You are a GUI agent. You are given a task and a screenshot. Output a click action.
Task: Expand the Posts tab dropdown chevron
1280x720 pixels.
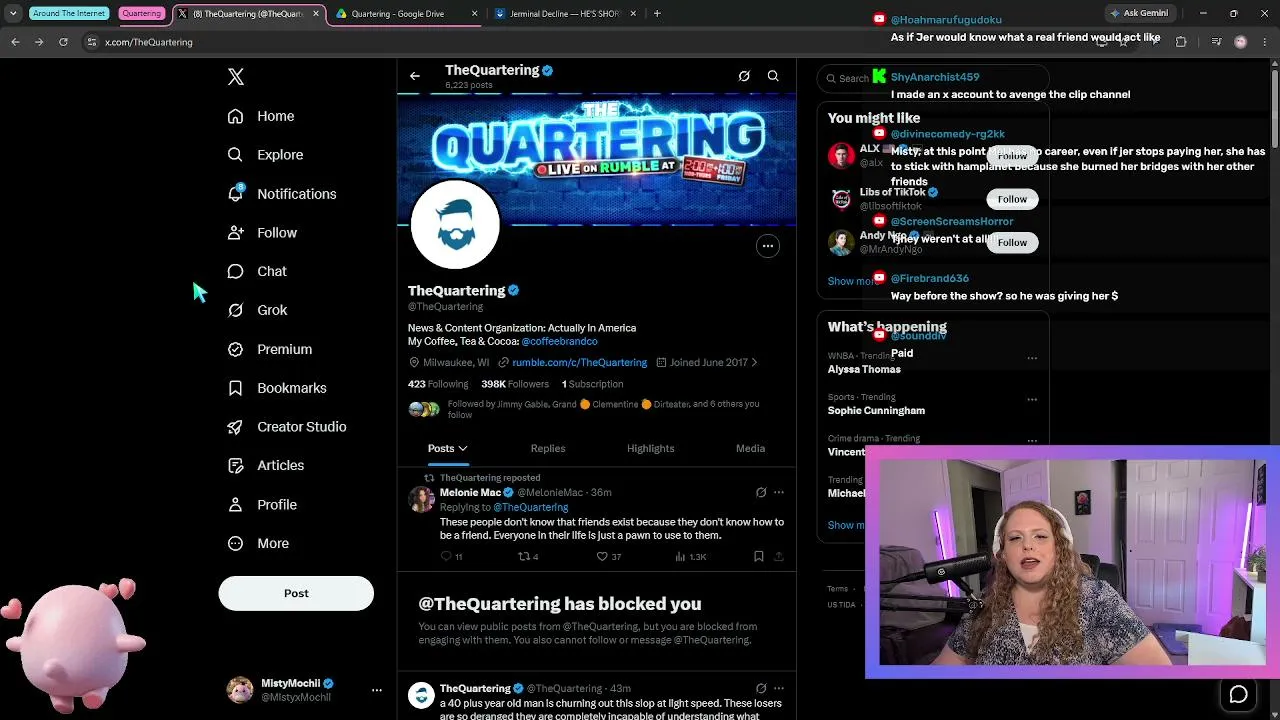tap(463, 449)
